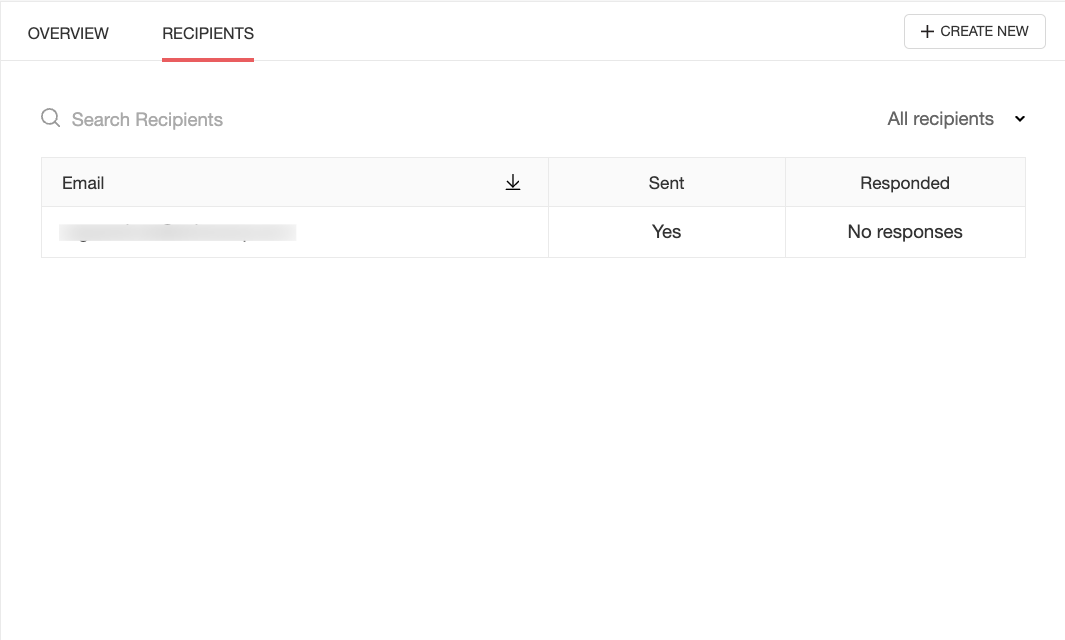
Task: Select the Recipients tab
Action: (208, 33)
